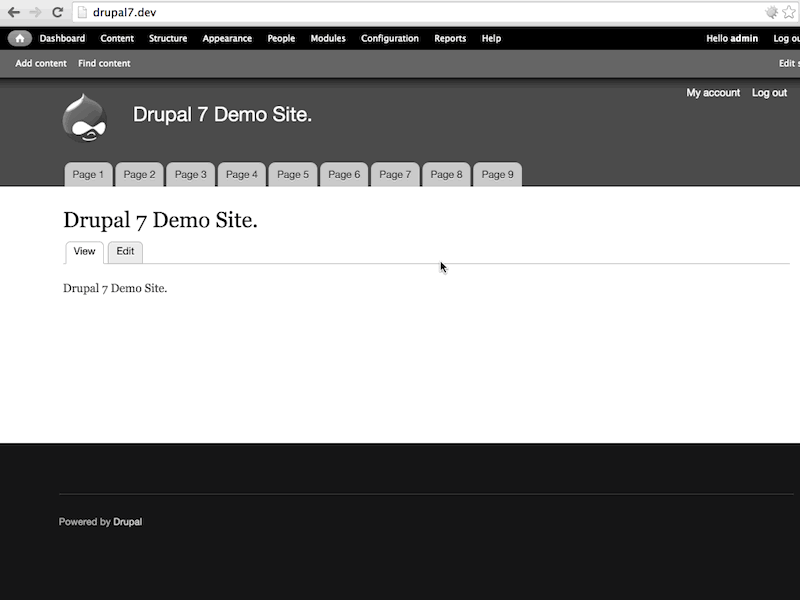The image size is (800, 600).
Task: Click the Add content shortcut
Action: 39,62
